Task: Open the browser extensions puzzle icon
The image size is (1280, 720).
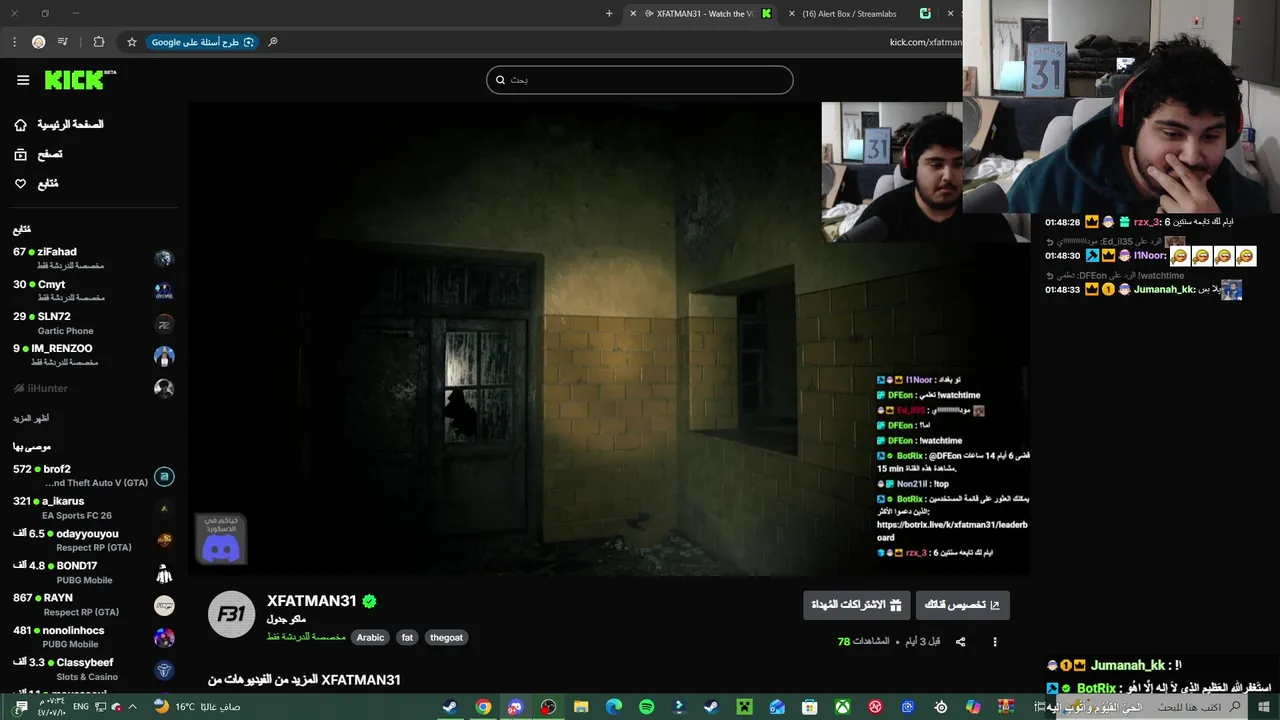Action: [x=98, y=42]
